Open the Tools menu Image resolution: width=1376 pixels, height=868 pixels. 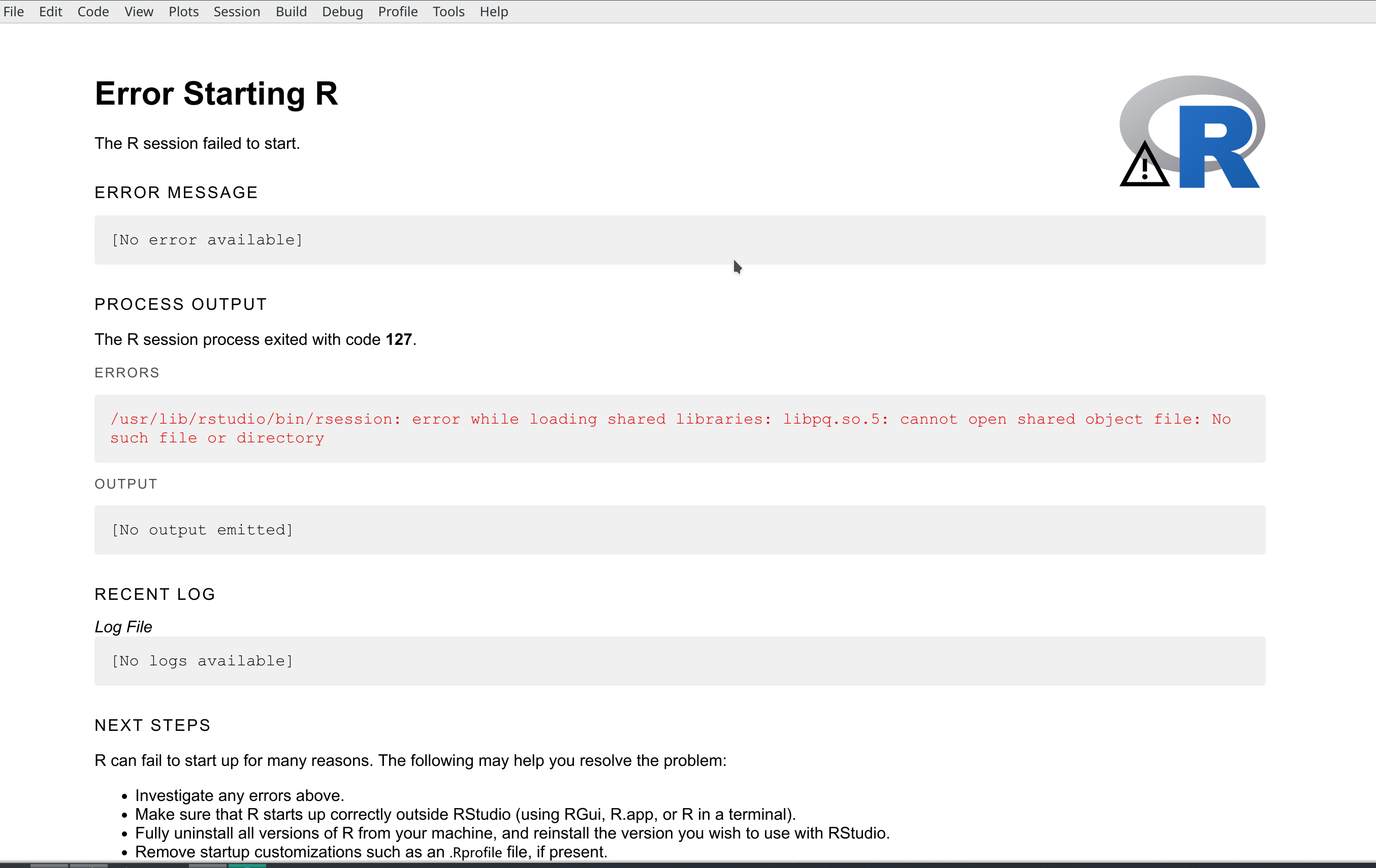448,12
